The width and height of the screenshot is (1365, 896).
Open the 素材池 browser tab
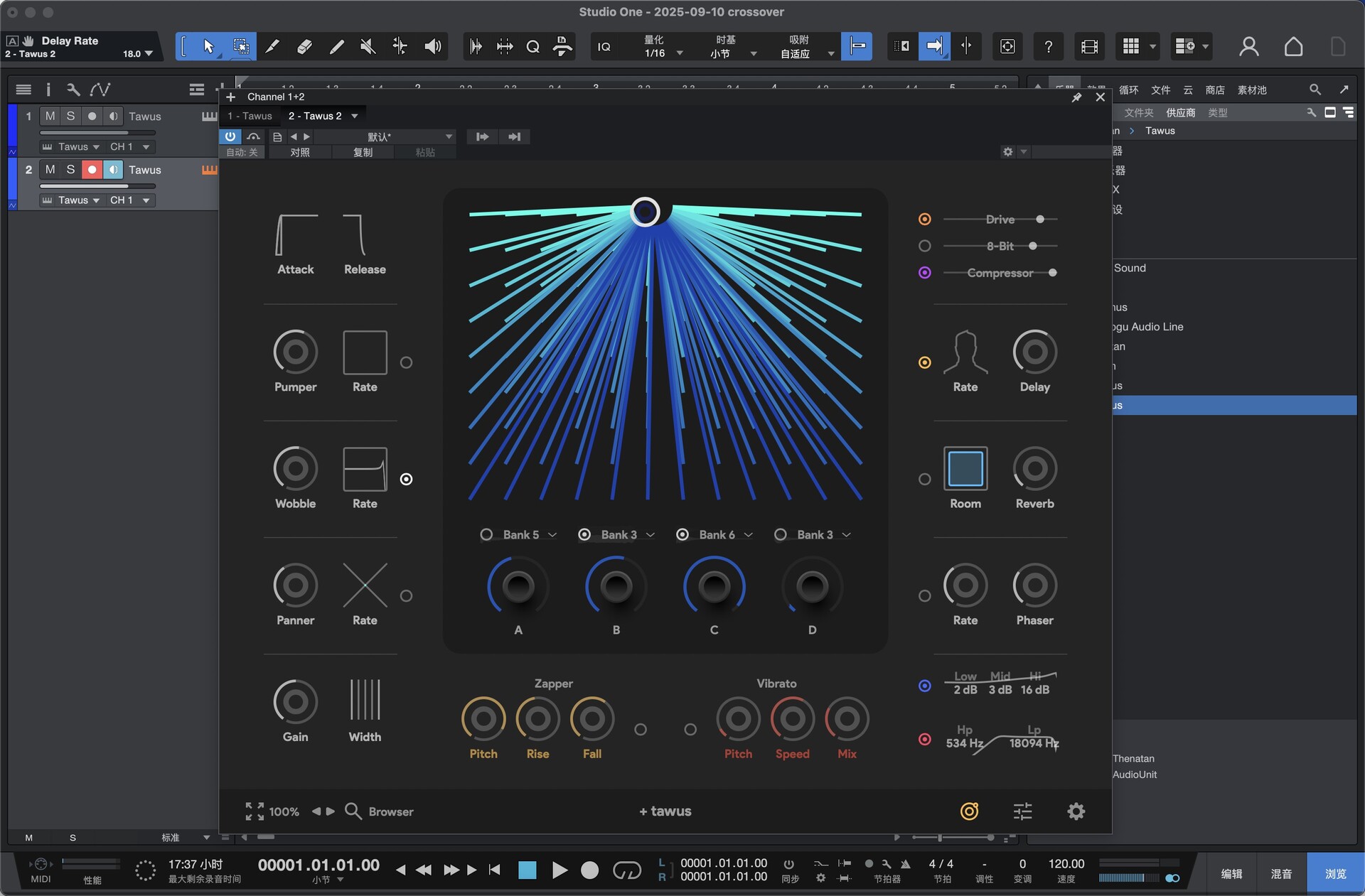(x=1252, y=90)
